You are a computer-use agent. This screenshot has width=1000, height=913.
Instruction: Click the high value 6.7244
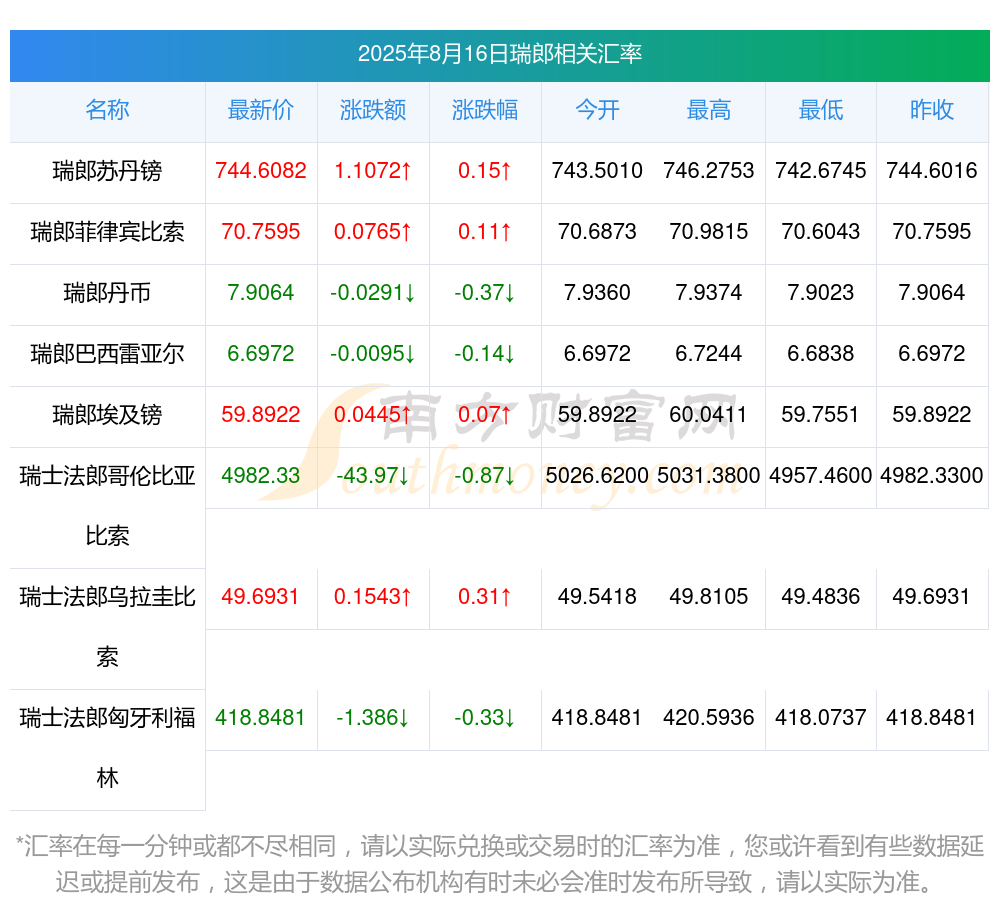(x=709, y=353)
